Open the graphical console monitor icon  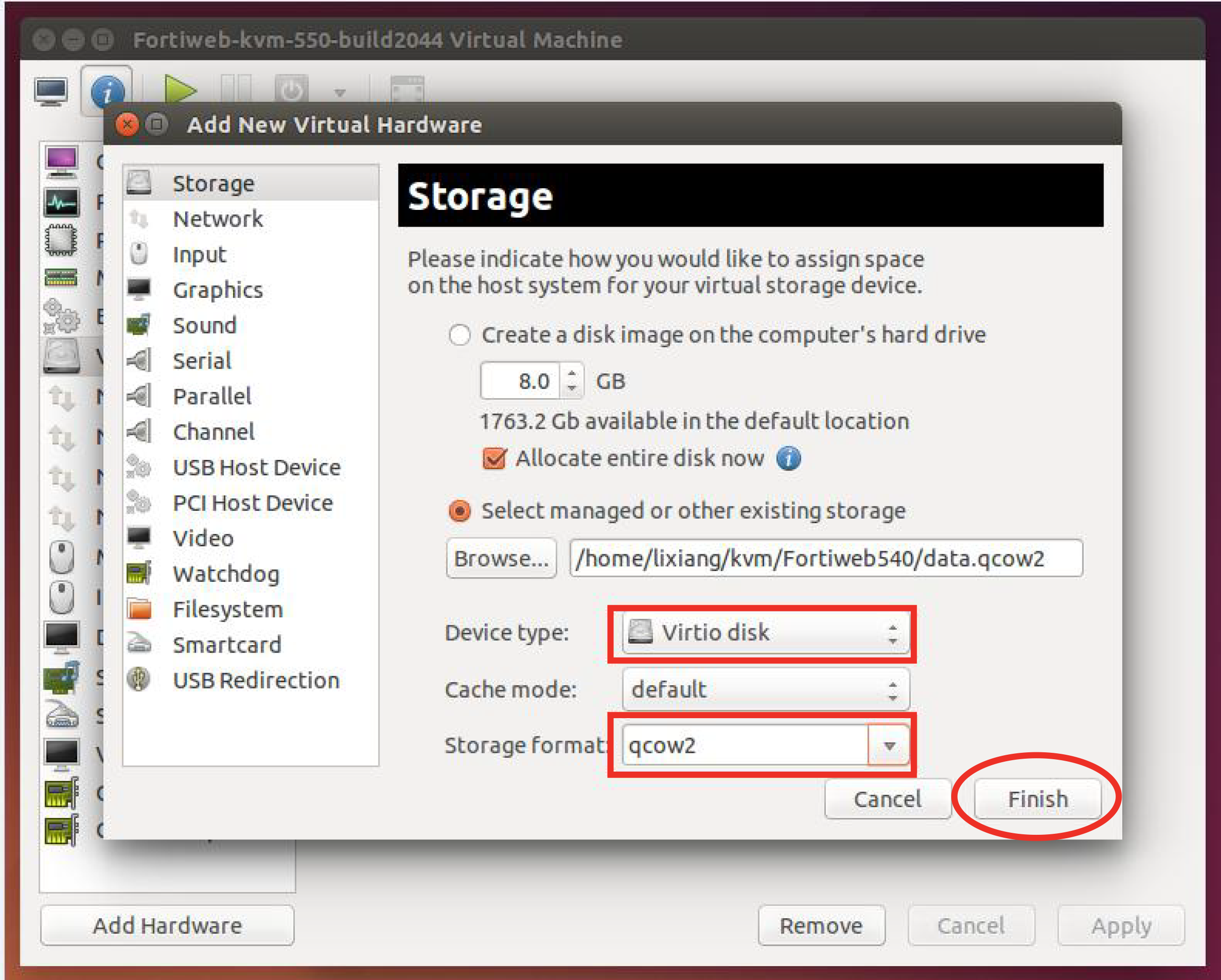coord(51,90)
